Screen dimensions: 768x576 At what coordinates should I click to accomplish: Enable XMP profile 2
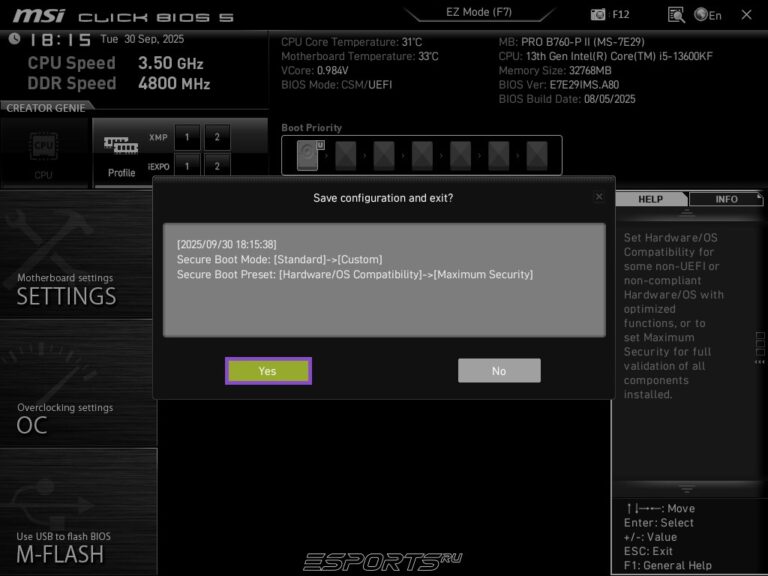point(217,137)
